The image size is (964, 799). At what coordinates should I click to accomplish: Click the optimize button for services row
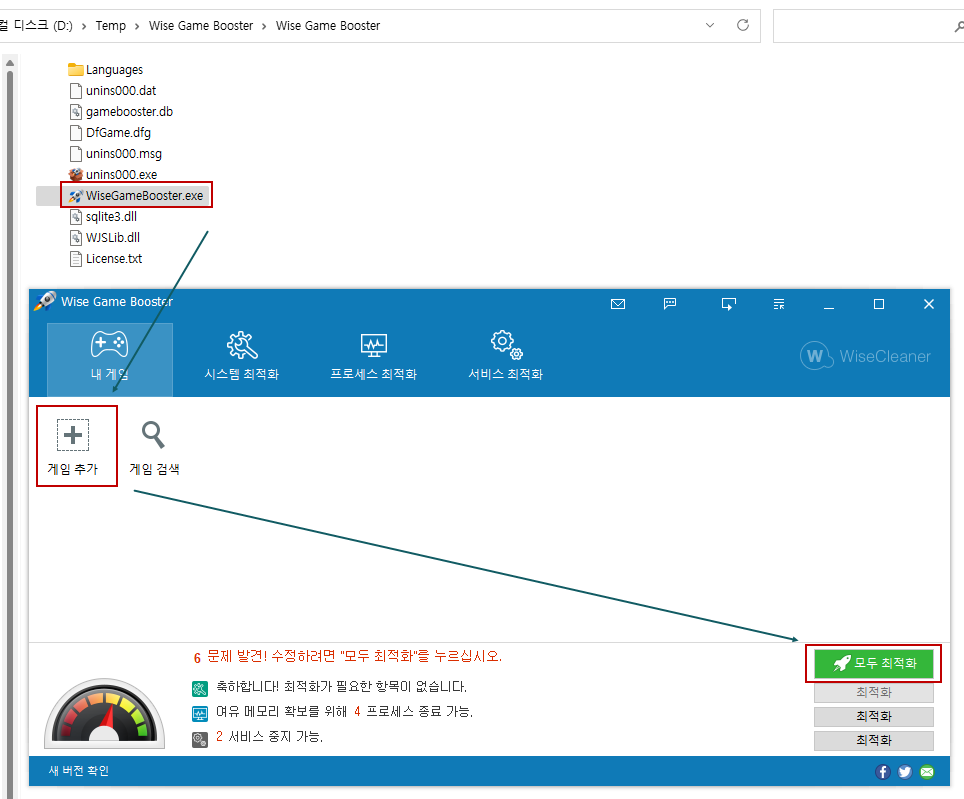[874, 740]
